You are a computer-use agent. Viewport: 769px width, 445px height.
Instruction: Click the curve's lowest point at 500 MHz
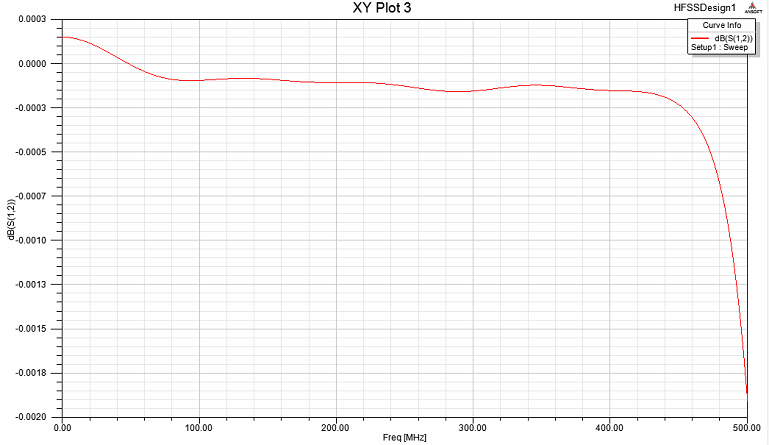click(747, 393)
